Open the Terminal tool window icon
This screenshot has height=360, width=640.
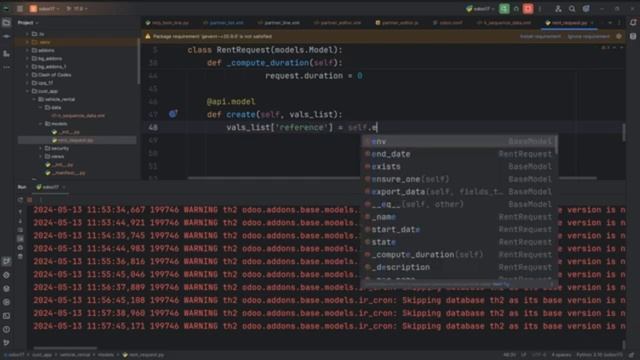6,316
